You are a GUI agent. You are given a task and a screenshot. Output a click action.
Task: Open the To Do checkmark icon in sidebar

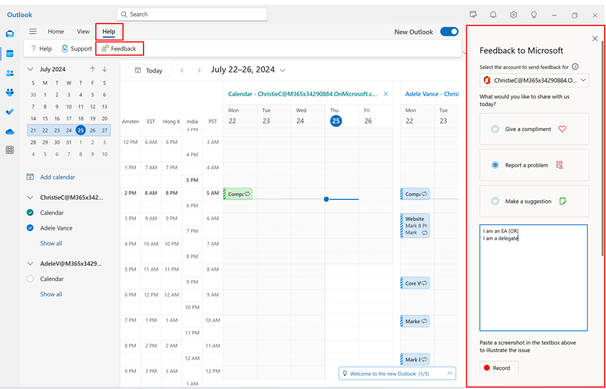[x=10, y=112]
